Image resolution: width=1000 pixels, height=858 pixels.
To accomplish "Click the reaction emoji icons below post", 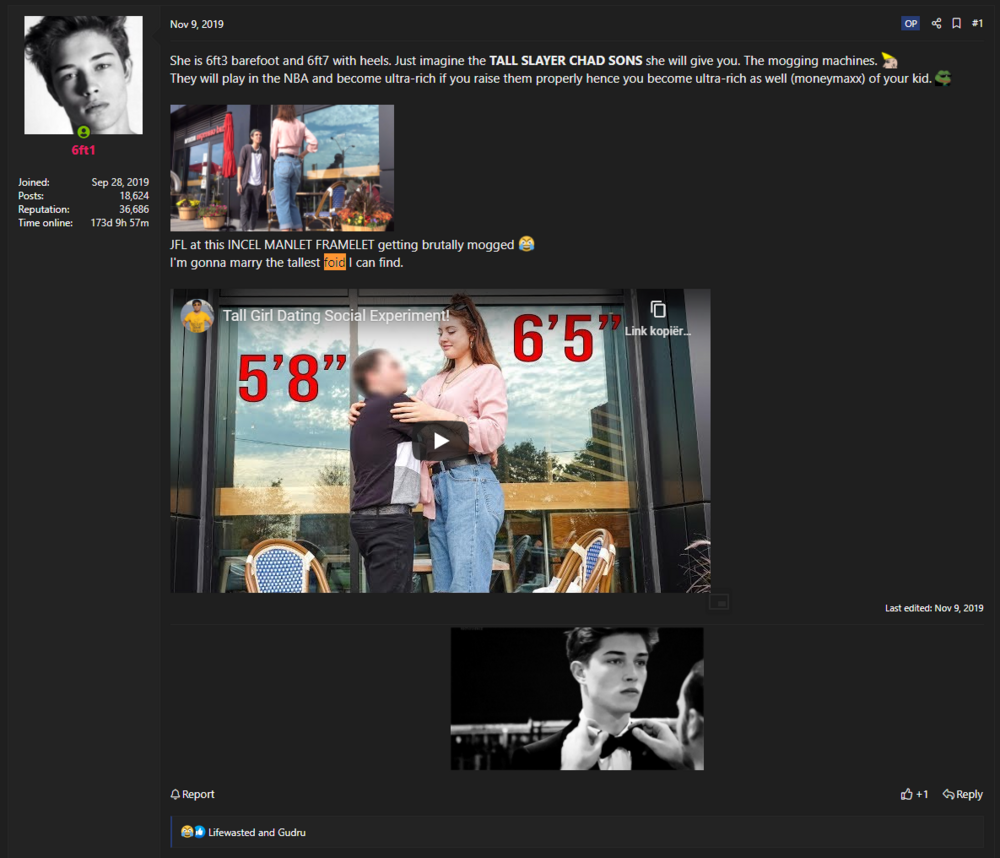I will 193,832.
